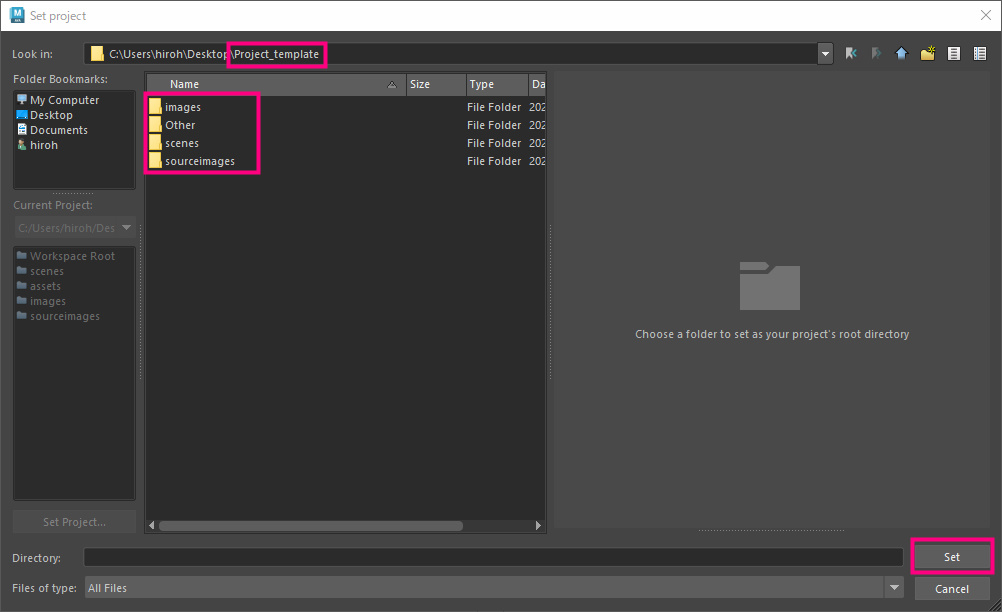Viewport: 1002px width, 612px height.
Task: Open the Current Project dropdown
Action: coord(75,228)
